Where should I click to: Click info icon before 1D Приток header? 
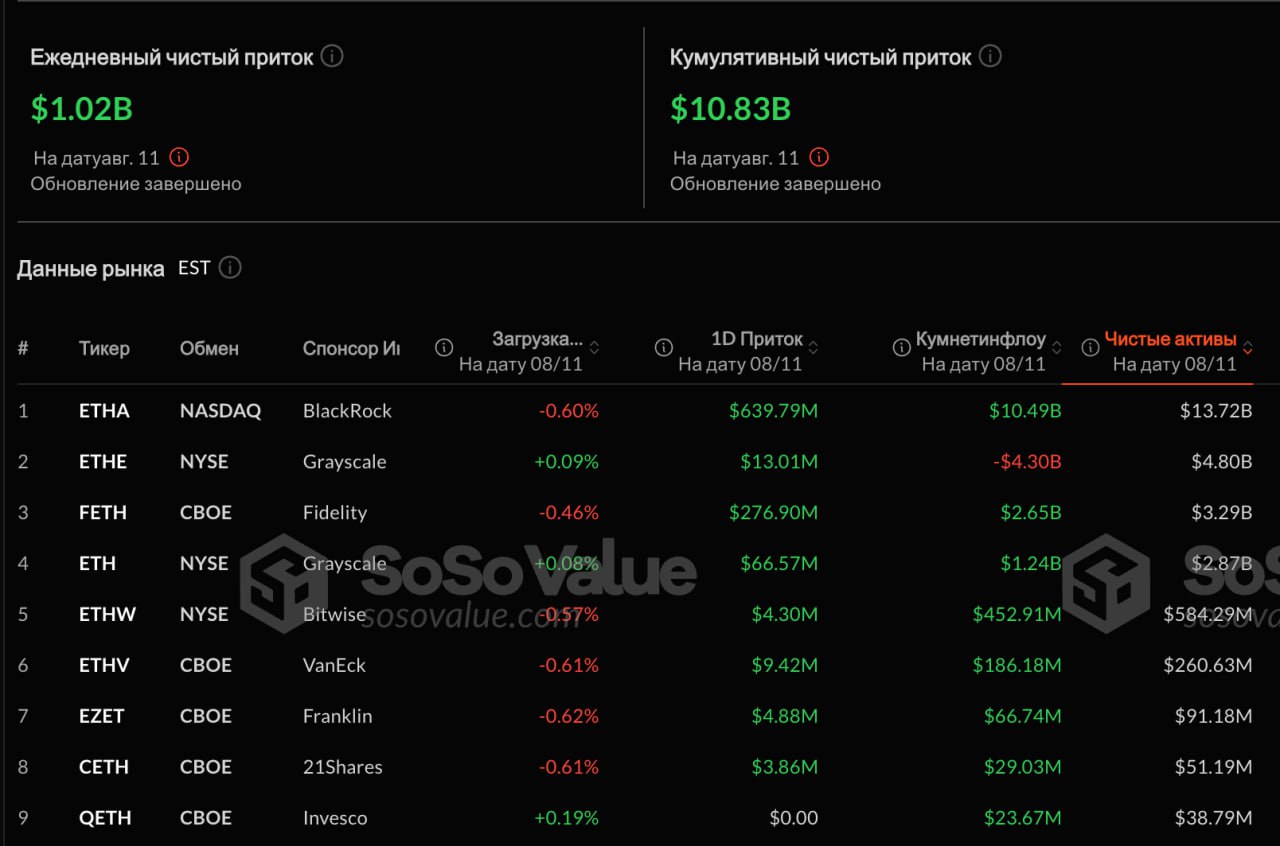[x=663, y=347]
